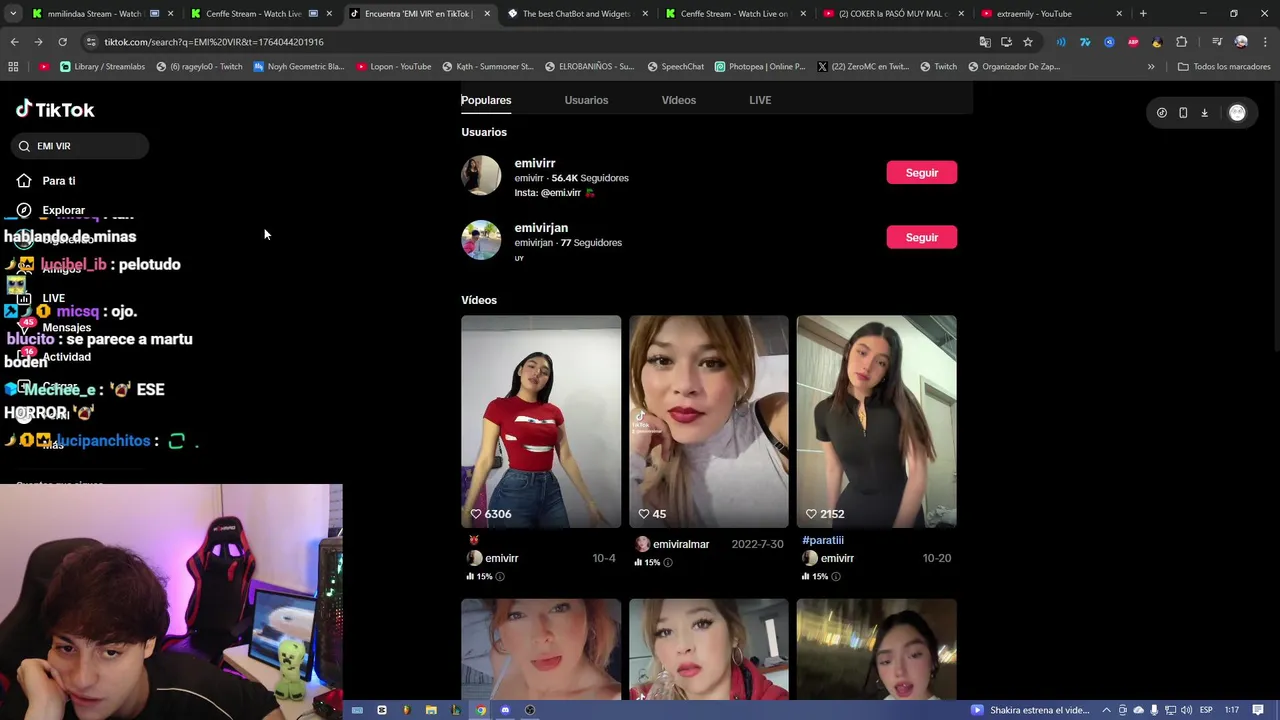Image resolution: width=1280 pixels, height=720 pixels.
Task: Open the taskbar notification center icon
Action: click(1258, 710)
